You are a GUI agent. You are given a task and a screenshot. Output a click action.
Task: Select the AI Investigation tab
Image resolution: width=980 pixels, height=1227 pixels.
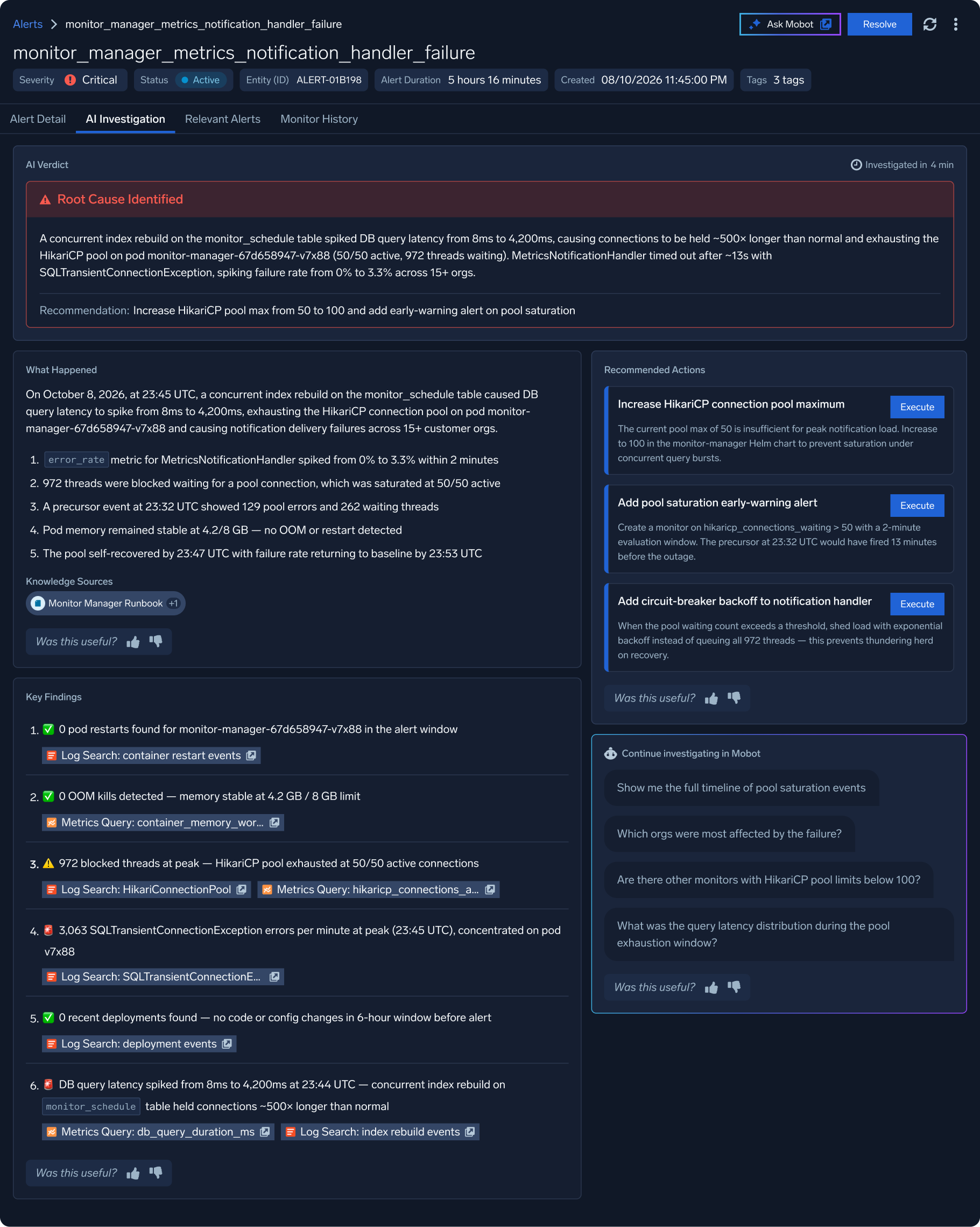pos(126,120)
